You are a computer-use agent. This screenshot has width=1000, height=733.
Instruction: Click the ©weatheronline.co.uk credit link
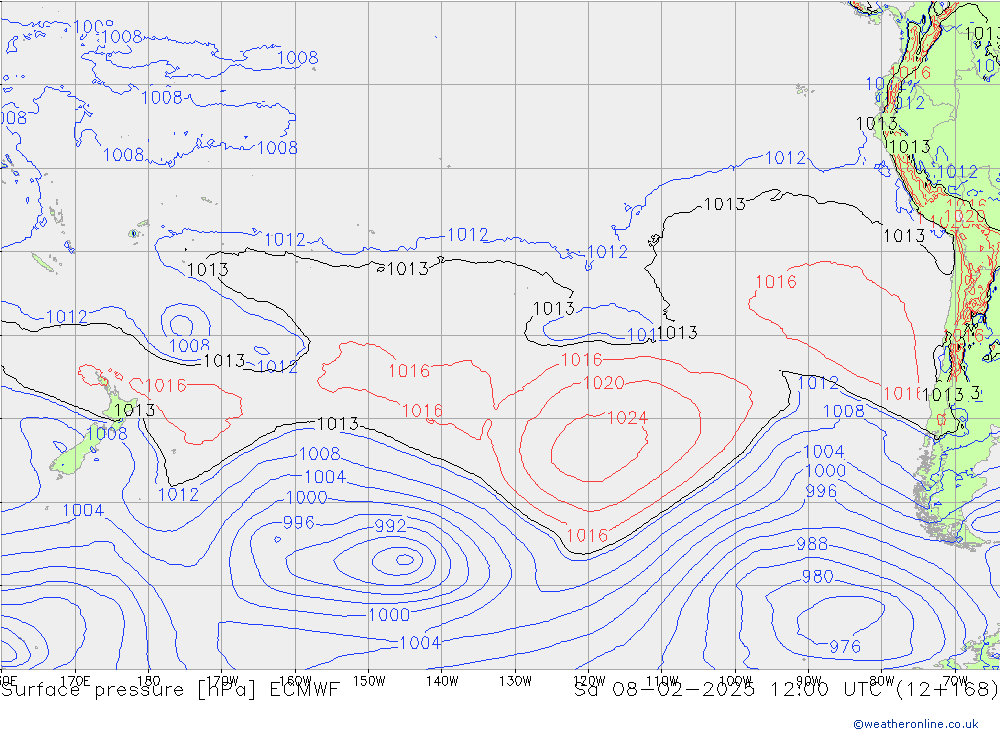point(915,724)
